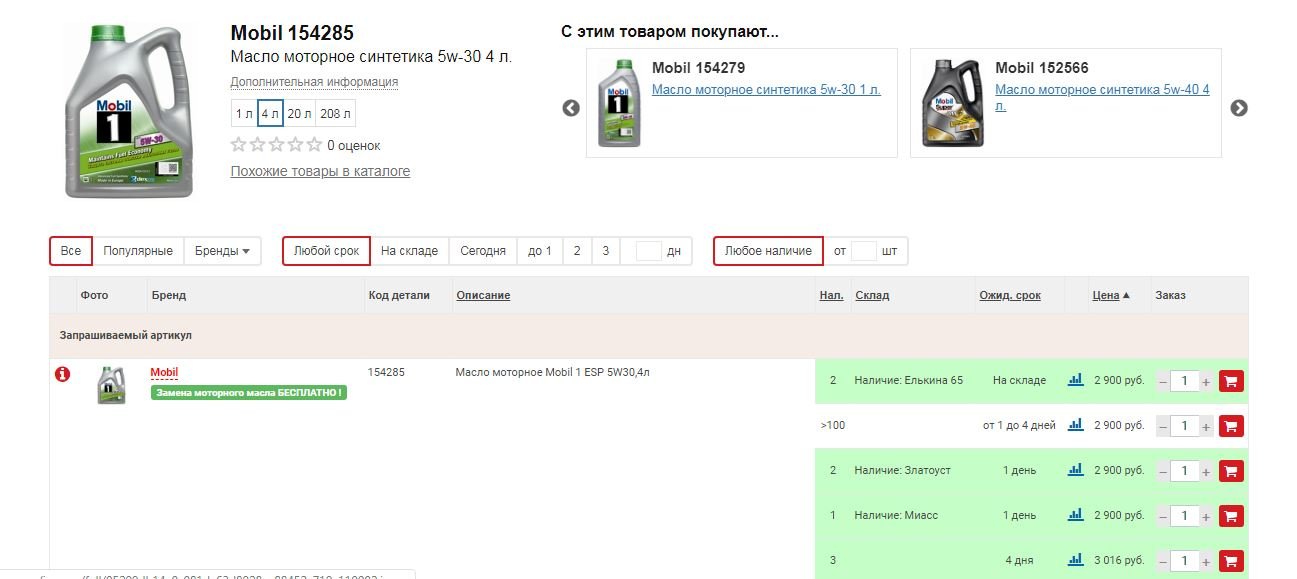Show previous related products with left arrow
The width and height of the screenshot is (1297, 579).
pyautogui.click(x=571, y=108)
